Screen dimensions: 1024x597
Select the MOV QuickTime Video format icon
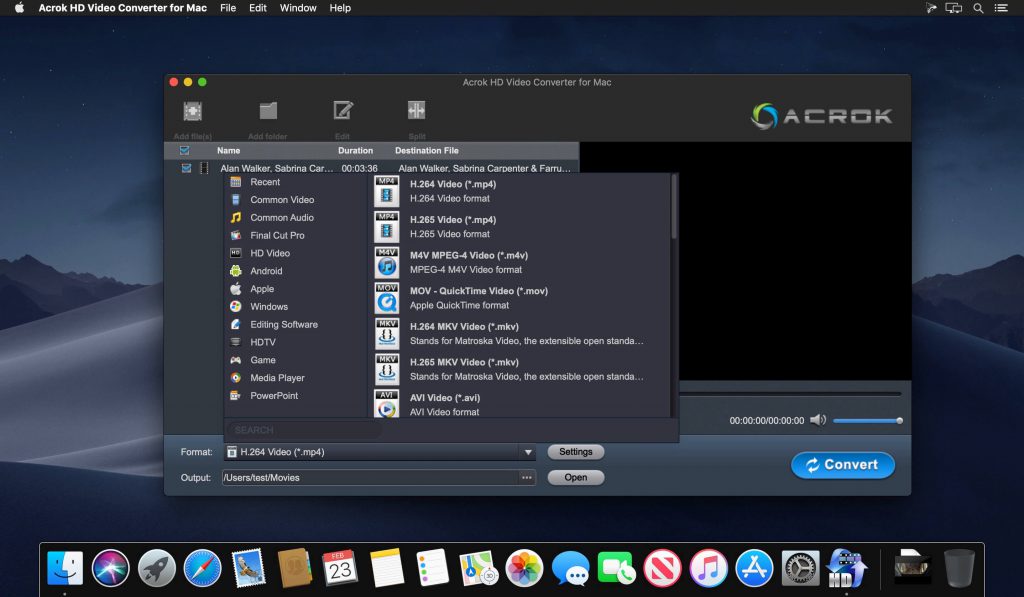click(387, 297)
